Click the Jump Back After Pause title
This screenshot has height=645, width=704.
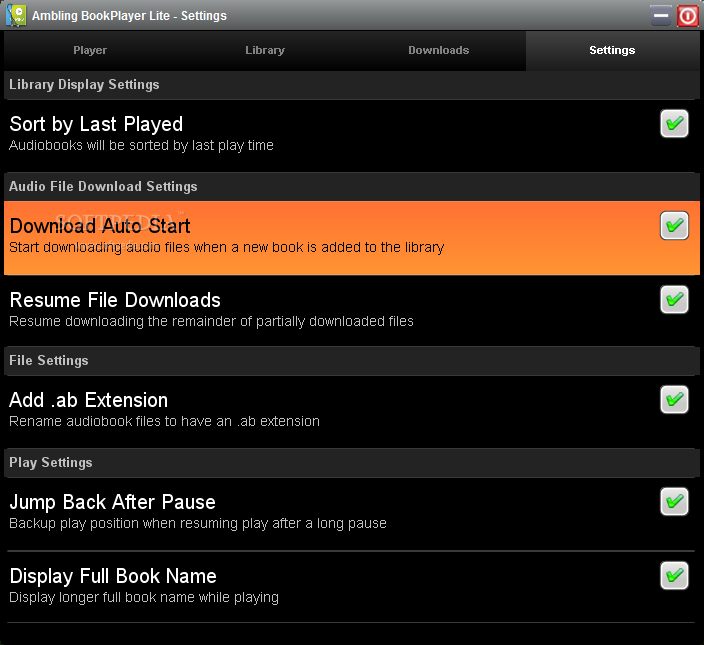coord(112,502)
